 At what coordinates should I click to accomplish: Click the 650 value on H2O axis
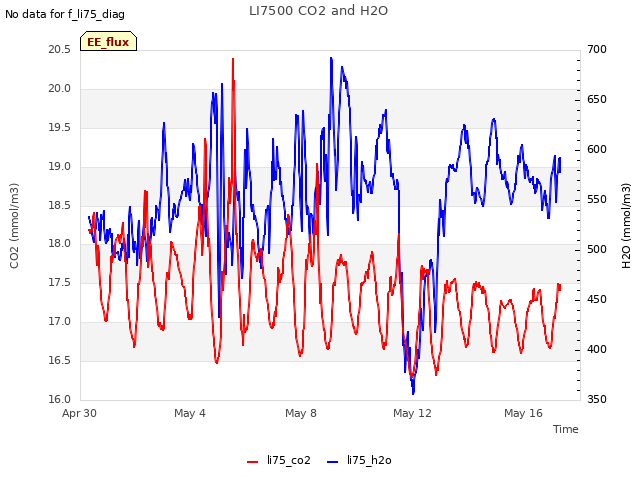[x=597, y=100]
